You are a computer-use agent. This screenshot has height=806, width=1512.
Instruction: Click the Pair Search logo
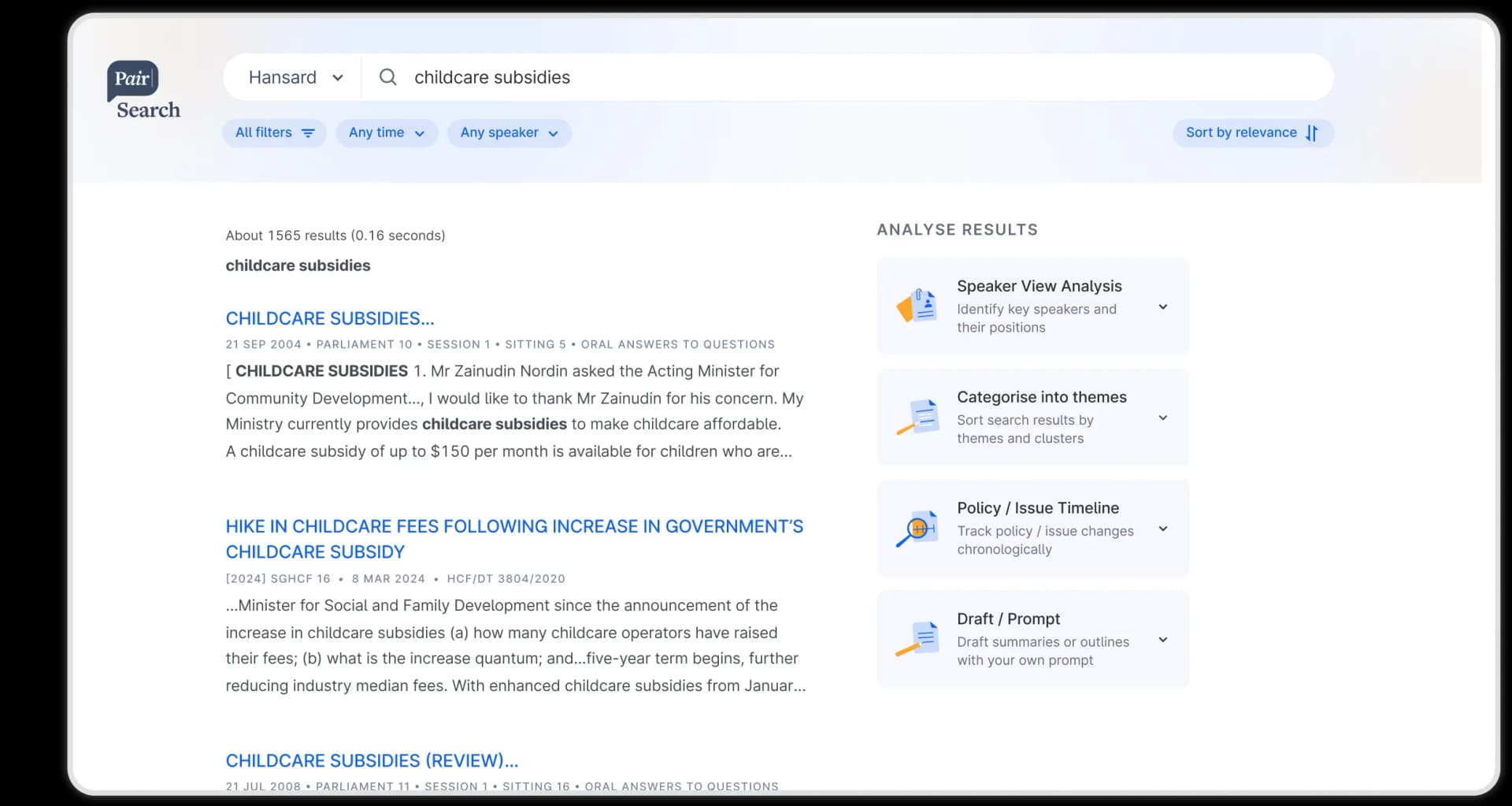144,88
